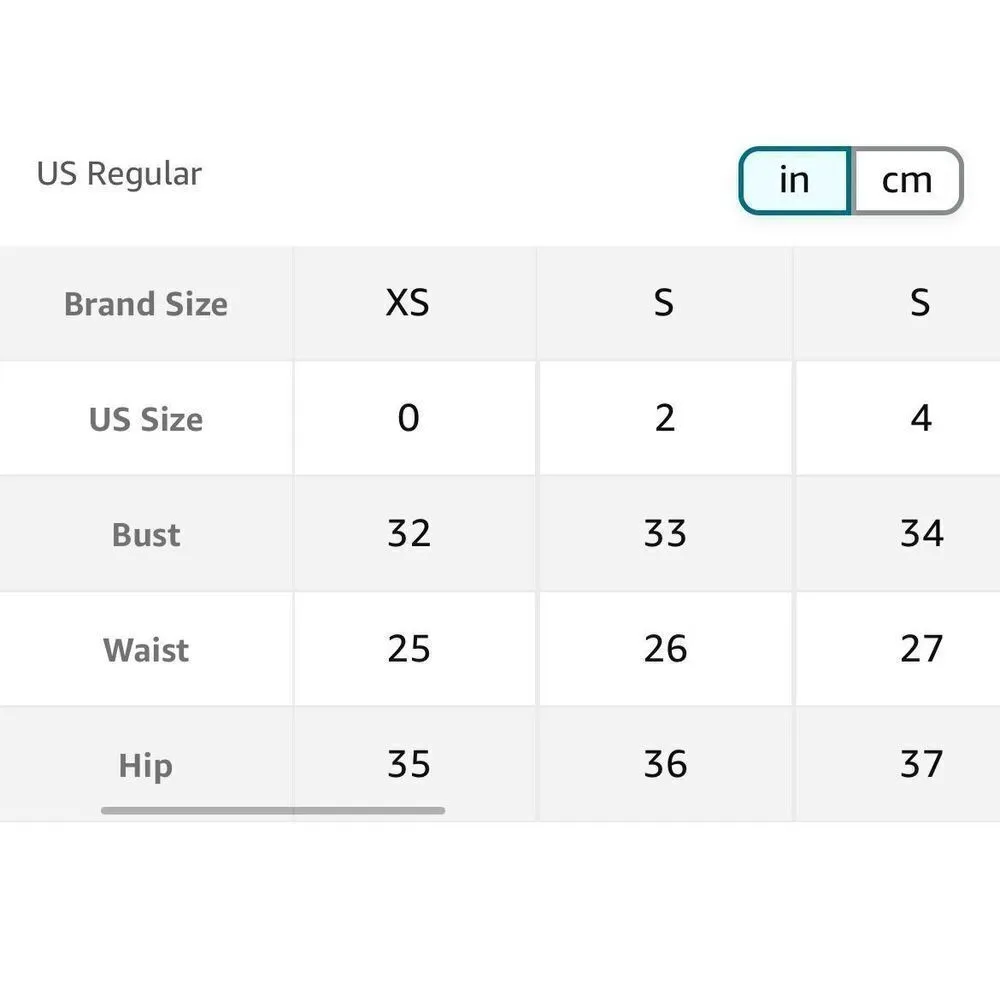
Task: Click the horizontal scrollbar under the table
Action: (273, 810)
